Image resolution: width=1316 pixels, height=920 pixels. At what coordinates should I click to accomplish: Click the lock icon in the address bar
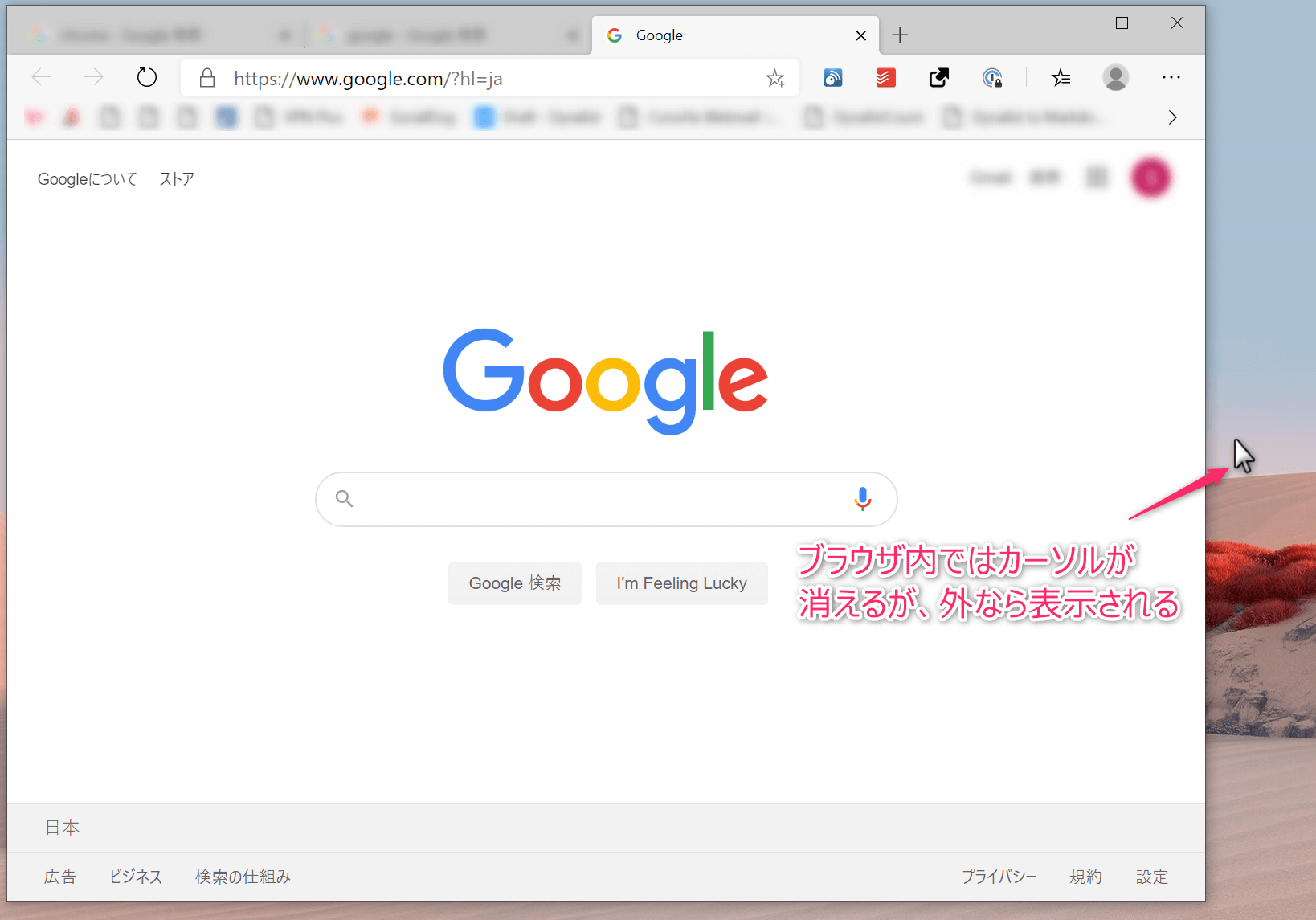[207, 78]
